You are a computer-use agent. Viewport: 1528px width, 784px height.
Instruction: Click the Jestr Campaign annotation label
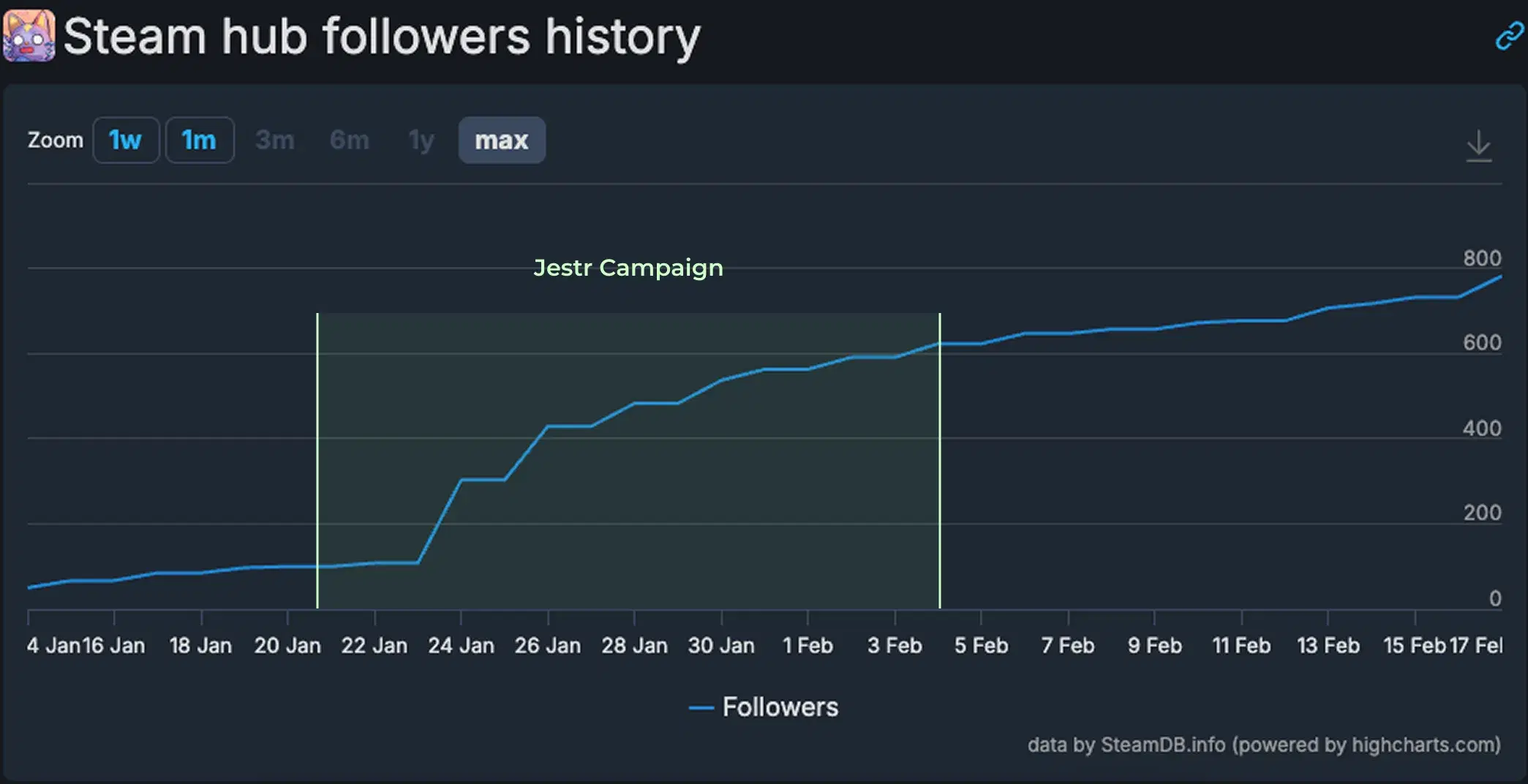628,268
